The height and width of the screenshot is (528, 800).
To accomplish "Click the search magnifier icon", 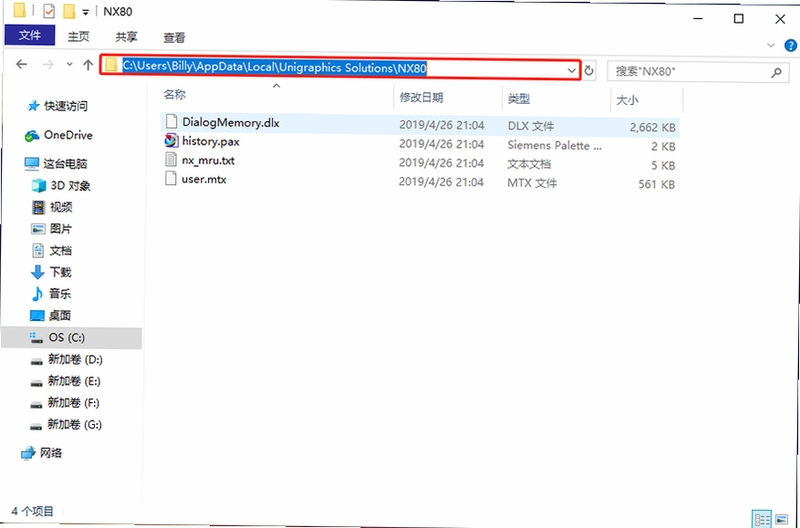I will click(776, 72).
